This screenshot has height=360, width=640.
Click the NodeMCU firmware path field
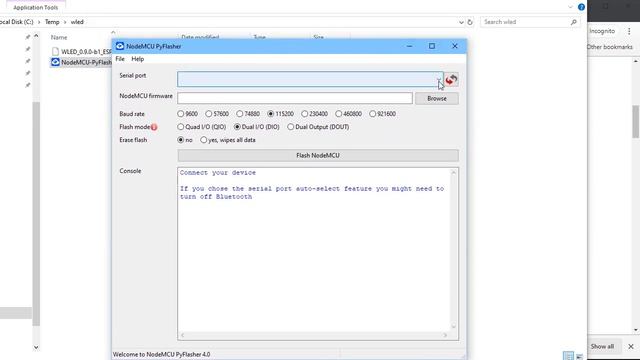295,98
